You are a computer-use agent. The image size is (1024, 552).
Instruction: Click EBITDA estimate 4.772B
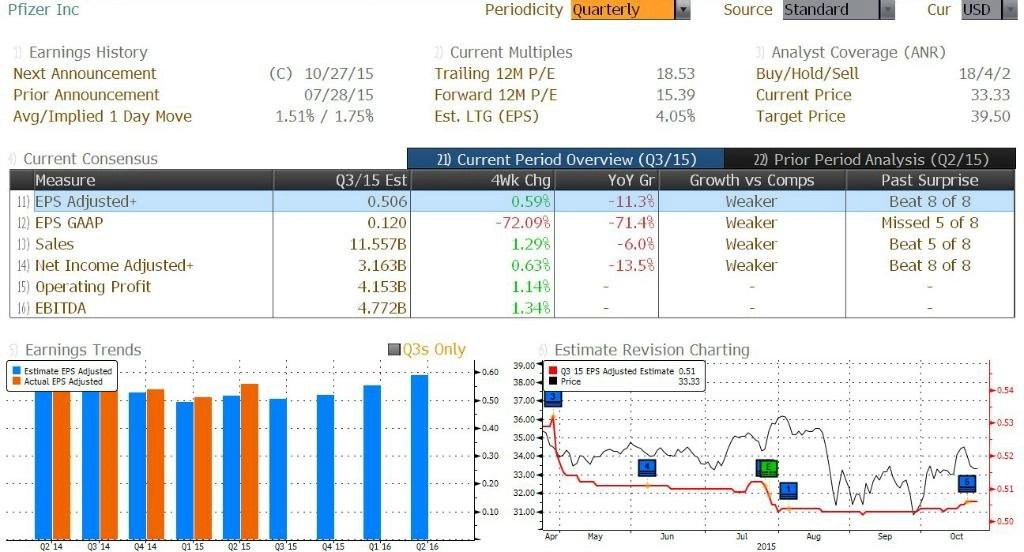[381, 308]
